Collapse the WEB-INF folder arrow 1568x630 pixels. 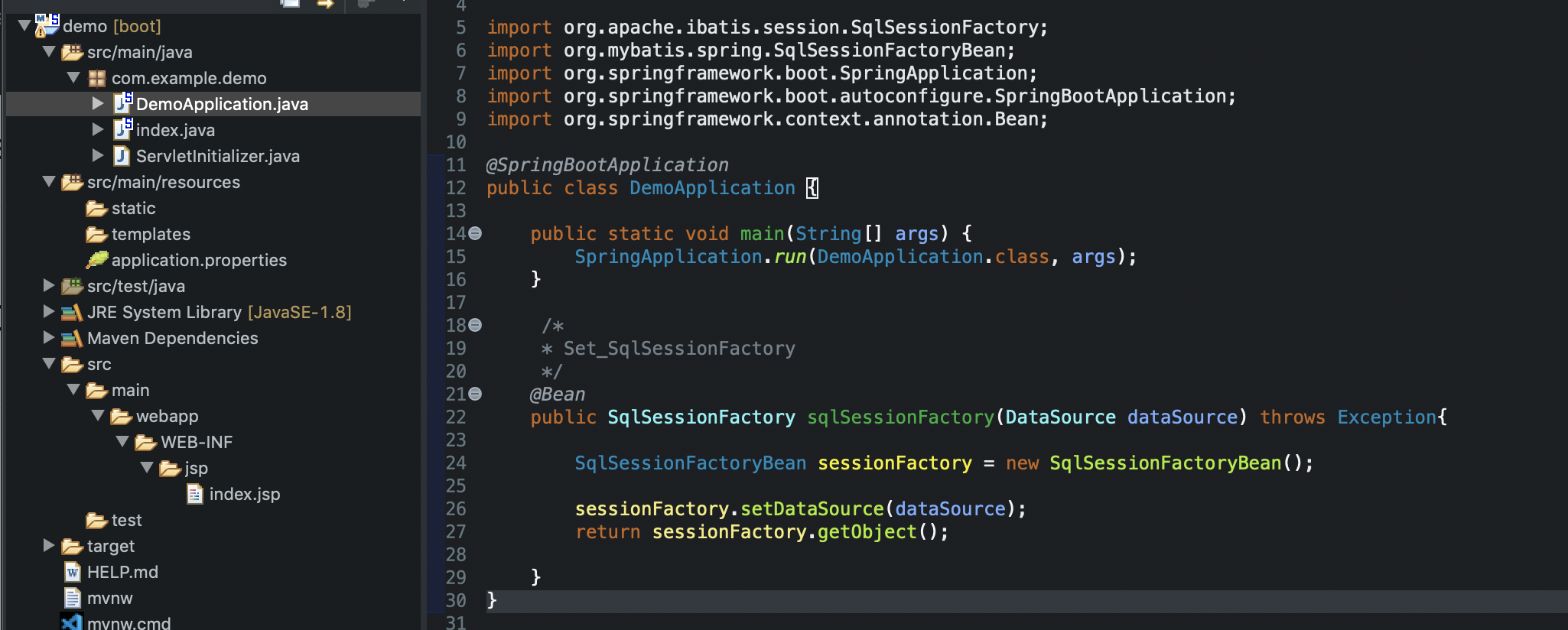coord(122,442)
